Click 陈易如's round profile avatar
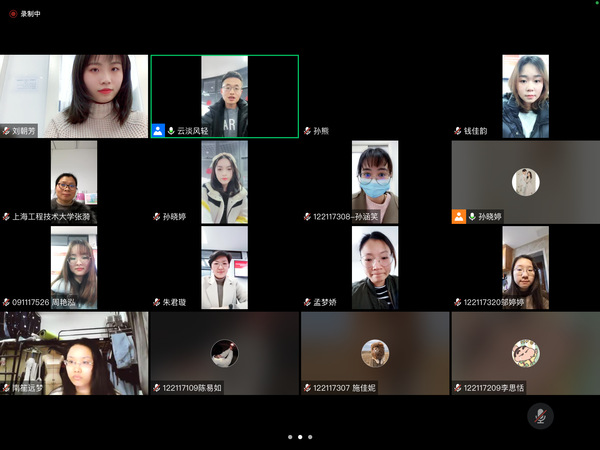The image size is (600, 450). 224,353
